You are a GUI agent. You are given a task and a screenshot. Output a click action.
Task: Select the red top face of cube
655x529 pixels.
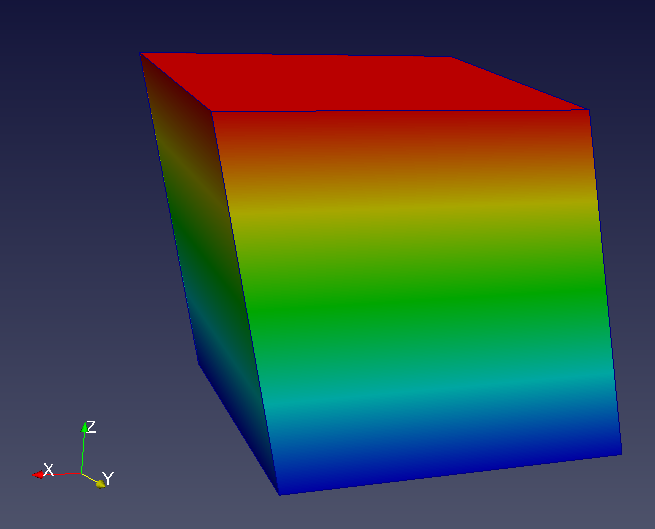363,82
